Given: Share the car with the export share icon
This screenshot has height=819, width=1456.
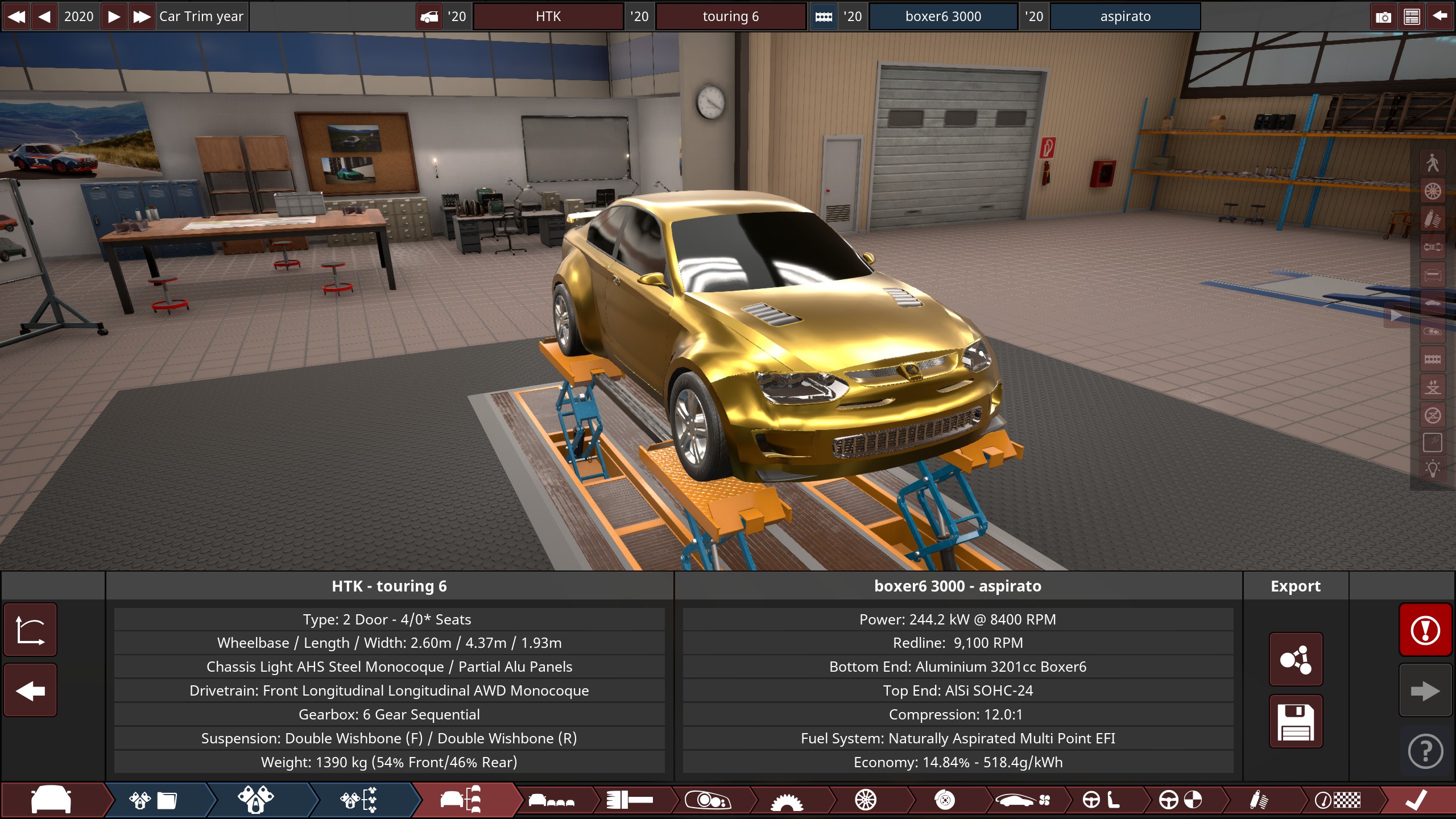Looking at the screenshot, I should point(1296,660).
